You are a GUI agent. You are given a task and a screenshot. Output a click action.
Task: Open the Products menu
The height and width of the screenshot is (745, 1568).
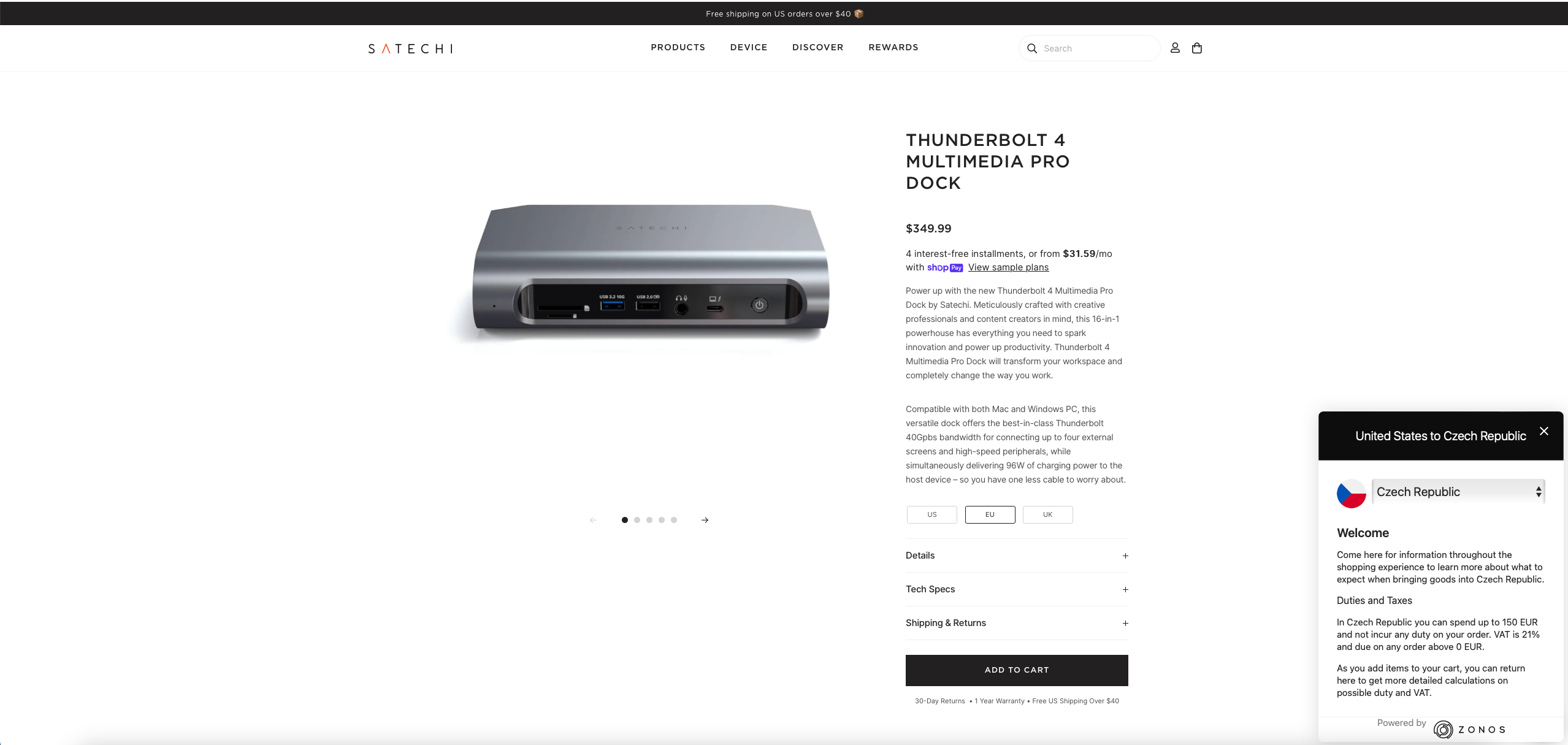pyautogui.click(x=678, y=47)
